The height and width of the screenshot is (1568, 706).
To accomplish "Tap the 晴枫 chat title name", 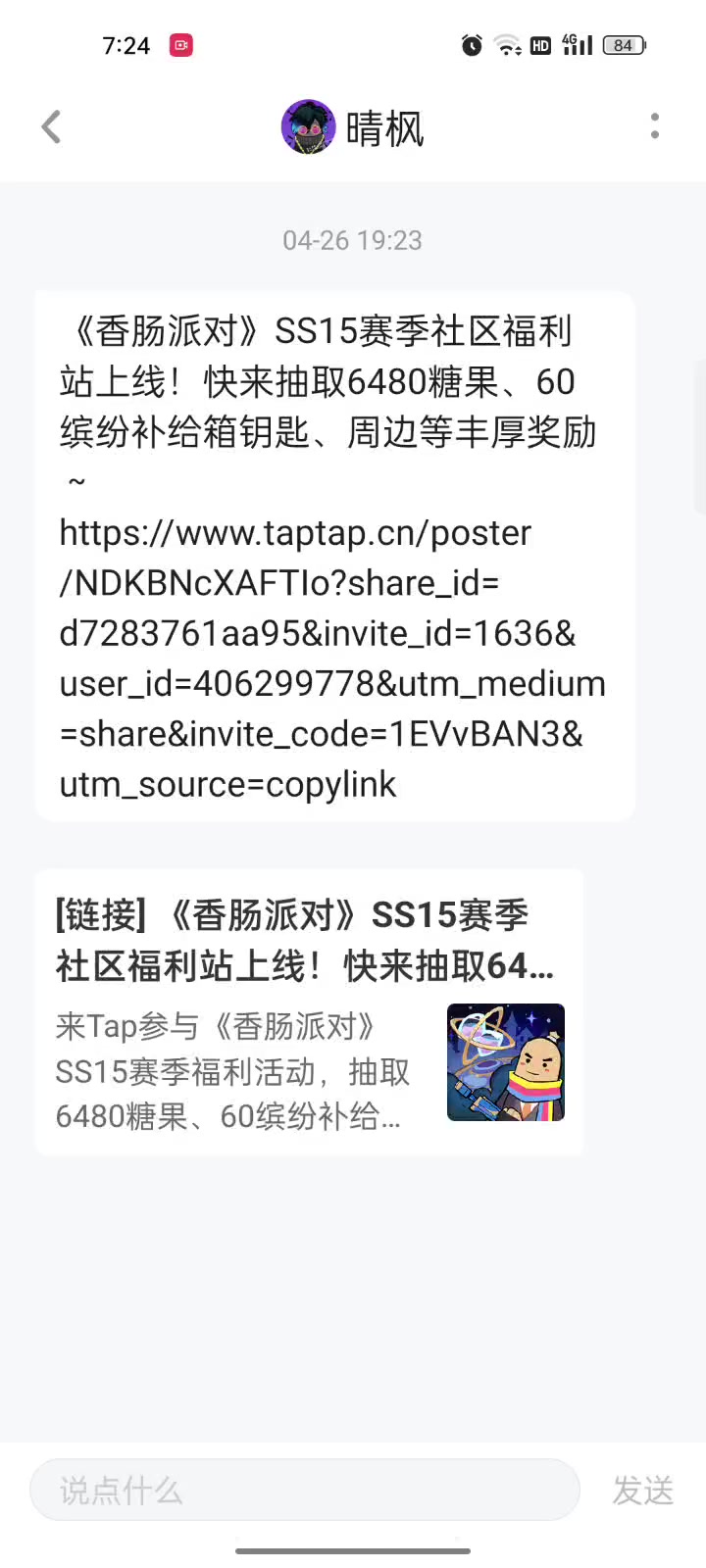I will (384, 128).
